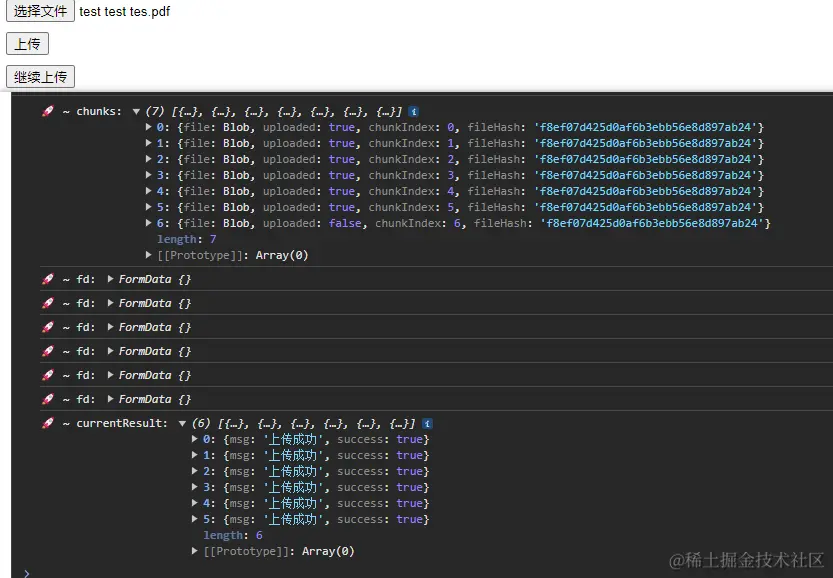Expand currentResult item 0
This screenshot has height=578, width=833.
[195, 439]
